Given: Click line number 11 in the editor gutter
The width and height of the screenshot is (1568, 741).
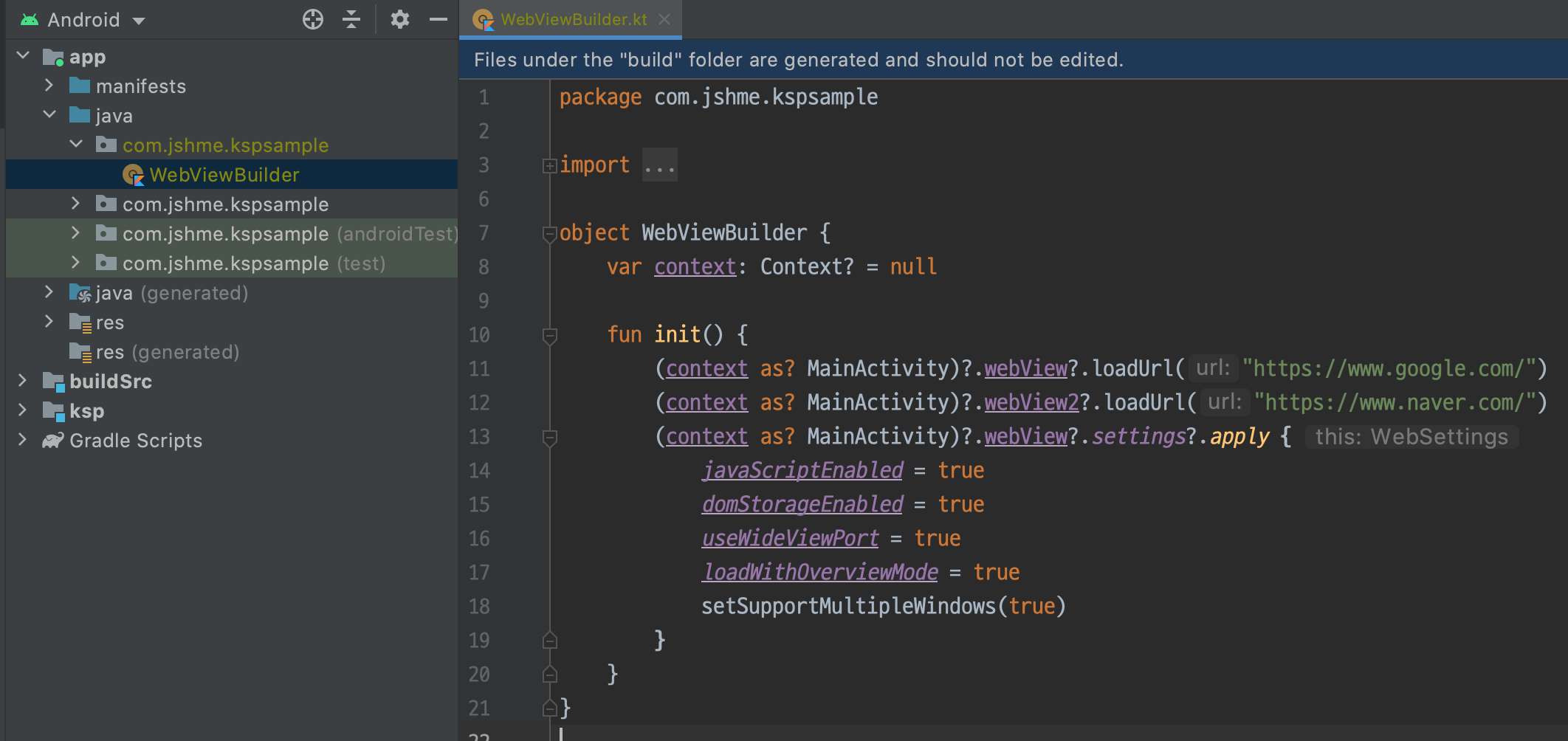Looking at the screenshot, I should tap(479, 368).
